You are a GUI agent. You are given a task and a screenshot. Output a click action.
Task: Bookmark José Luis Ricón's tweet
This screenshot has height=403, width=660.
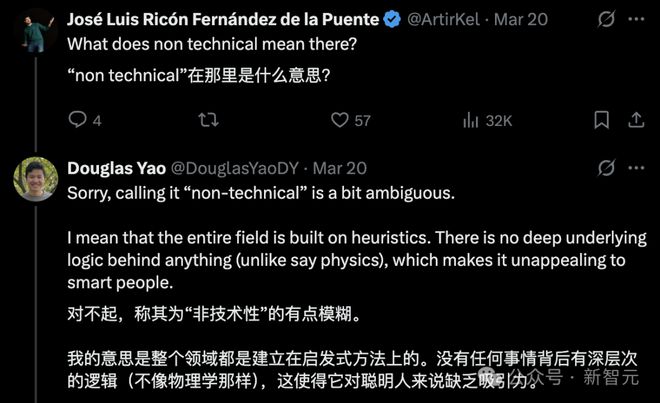pyautogui.click(x=600, y=120)
